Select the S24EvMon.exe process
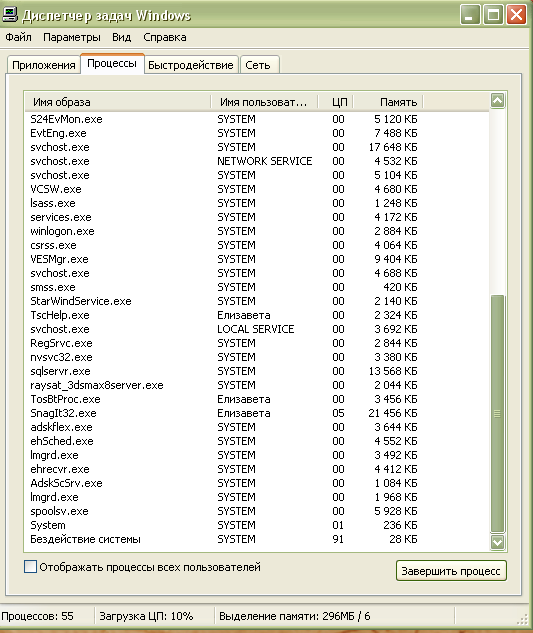This screenshot has height=633, width=533. (x=257, y=119)
